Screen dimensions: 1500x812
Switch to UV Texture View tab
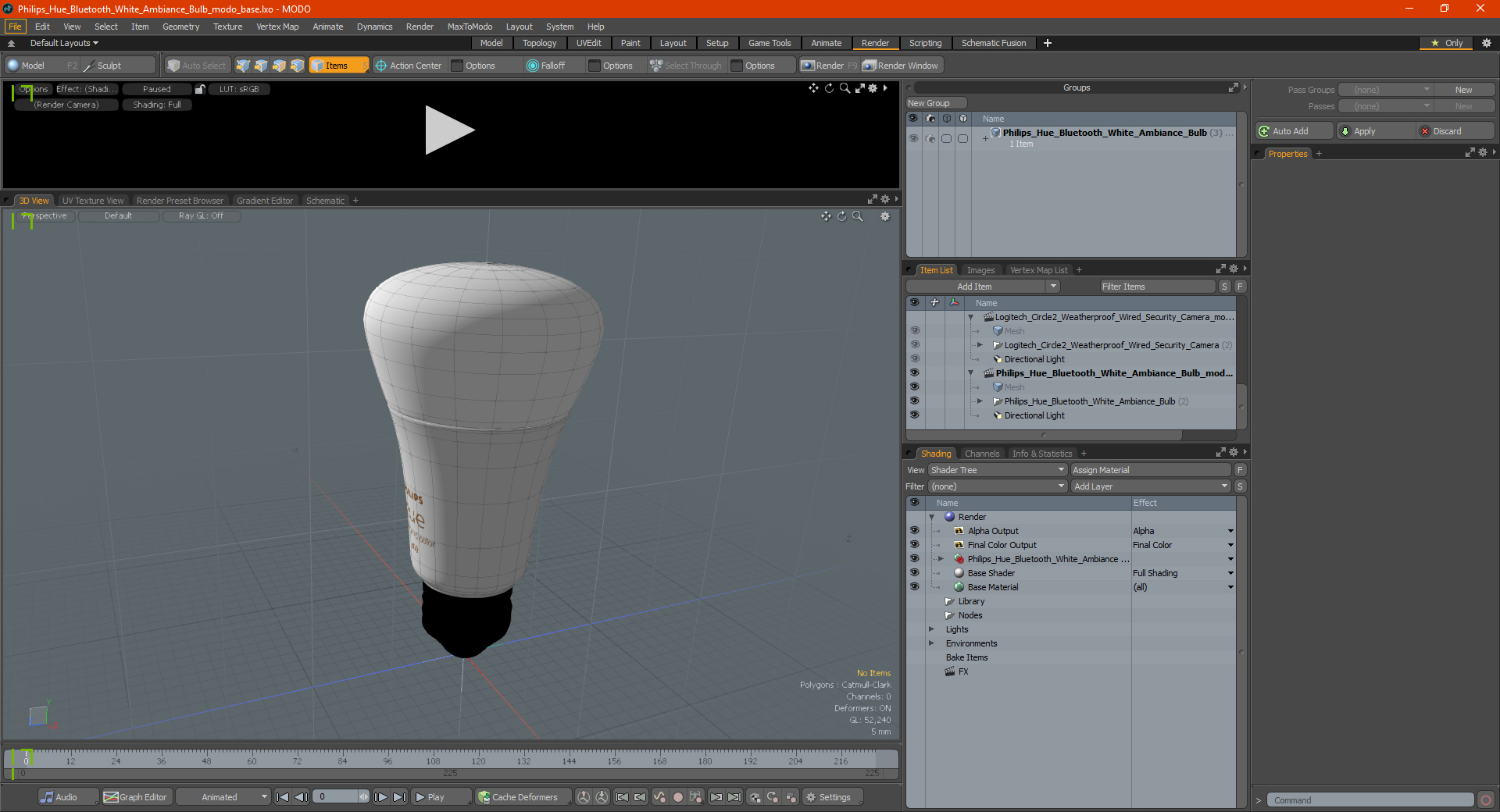(92, 201)
